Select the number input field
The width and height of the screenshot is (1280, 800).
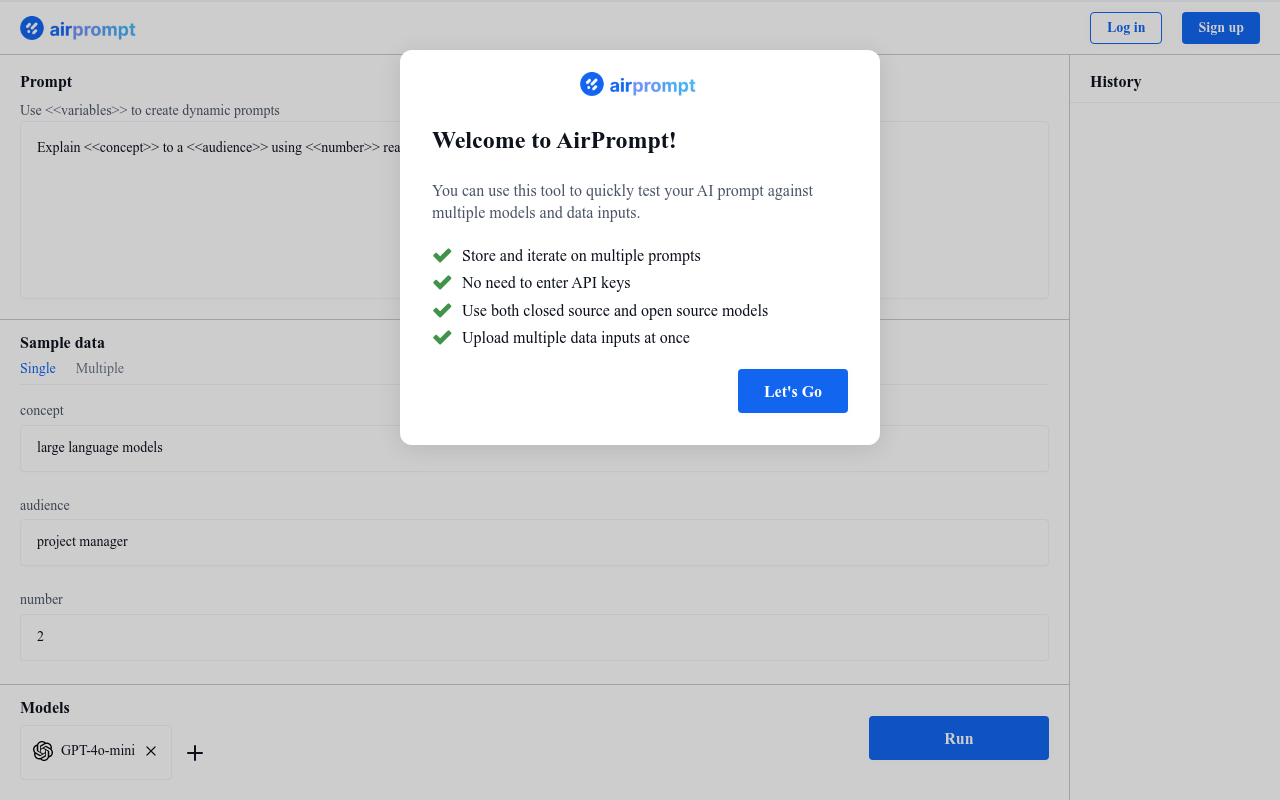(534, 637)
